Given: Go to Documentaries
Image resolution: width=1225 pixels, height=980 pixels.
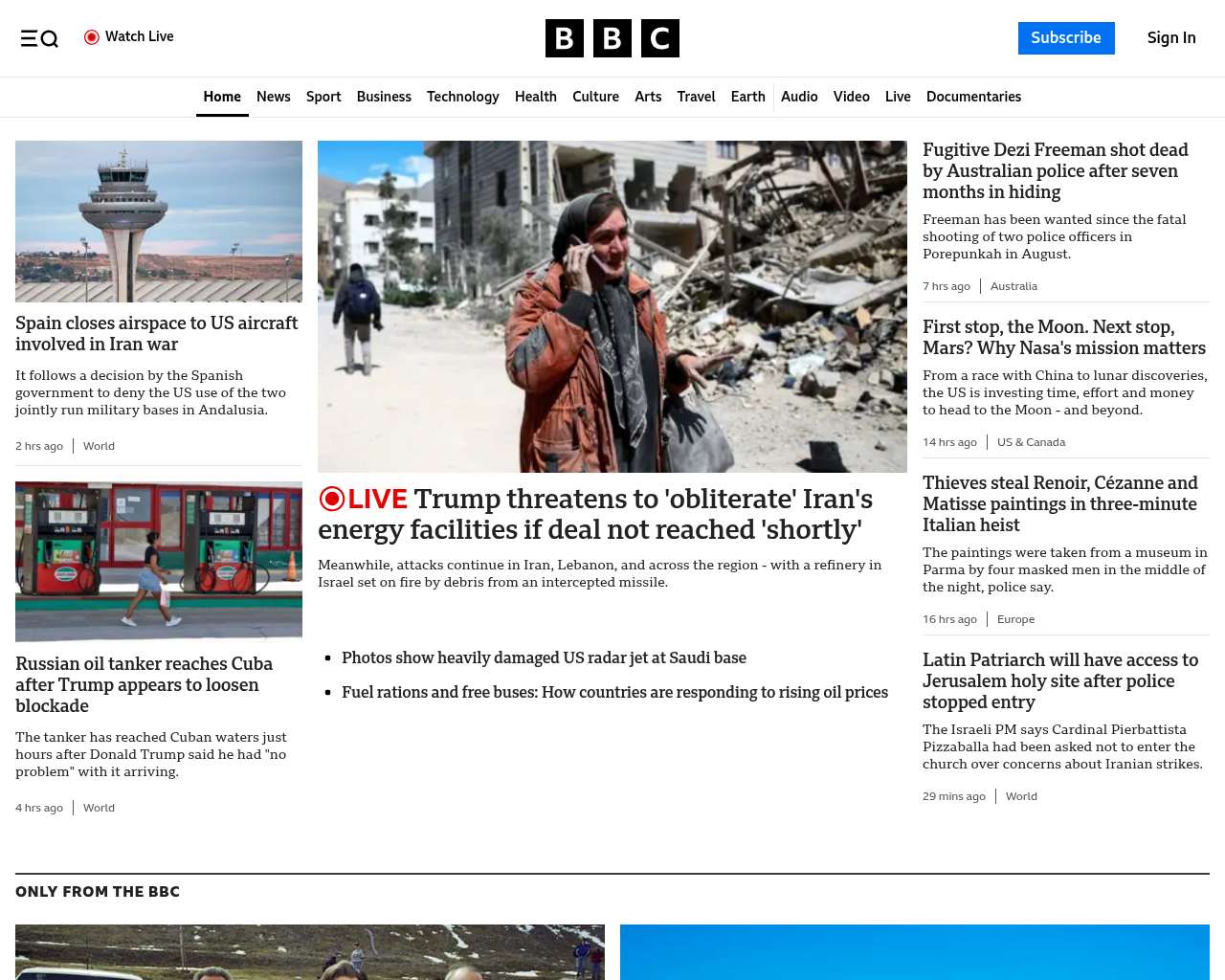Looking at the screenshot, I should pos(973,97).
